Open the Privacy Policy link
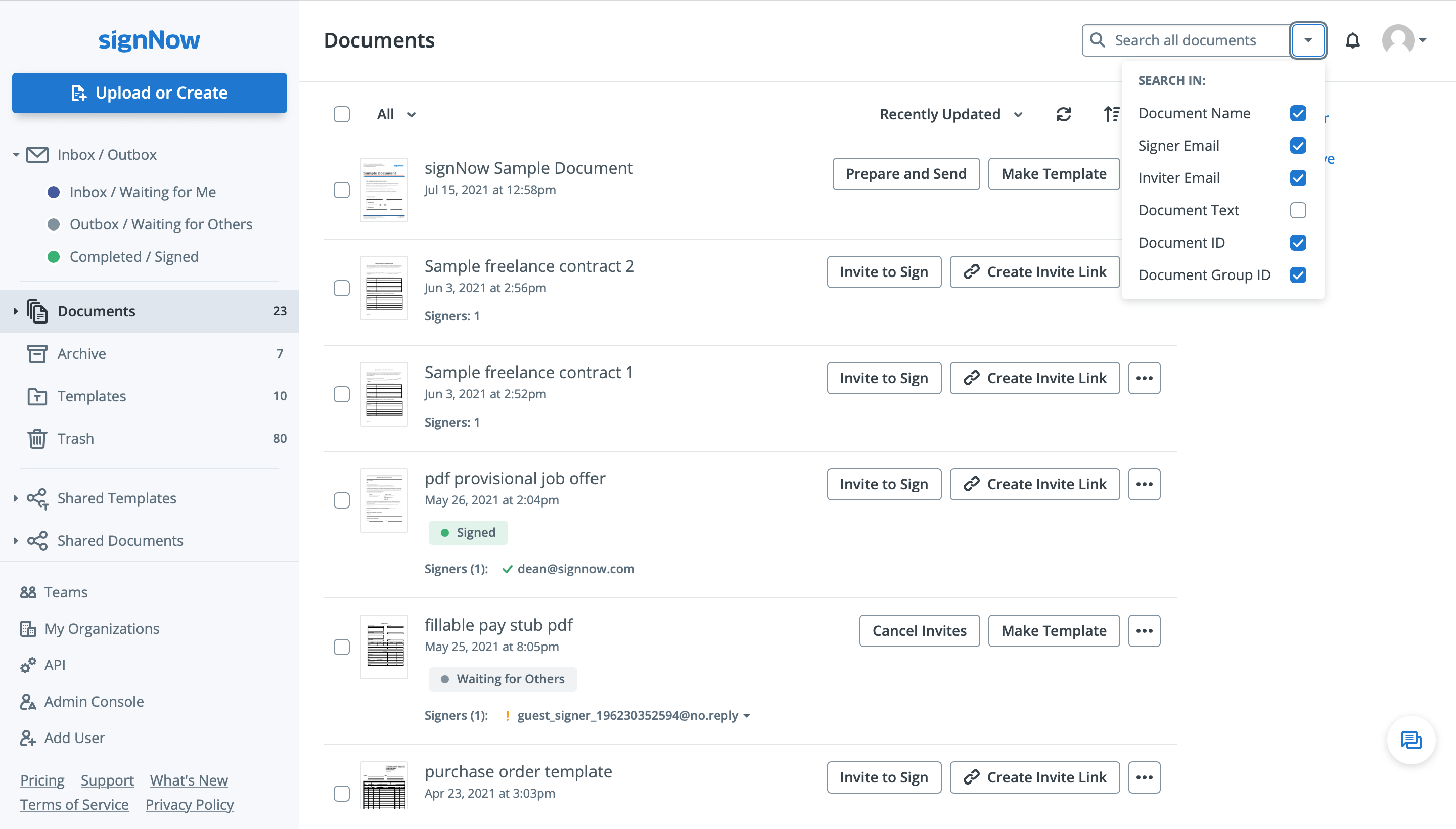Viewport: 1456px width, 829px height. (x=189, y=805)
